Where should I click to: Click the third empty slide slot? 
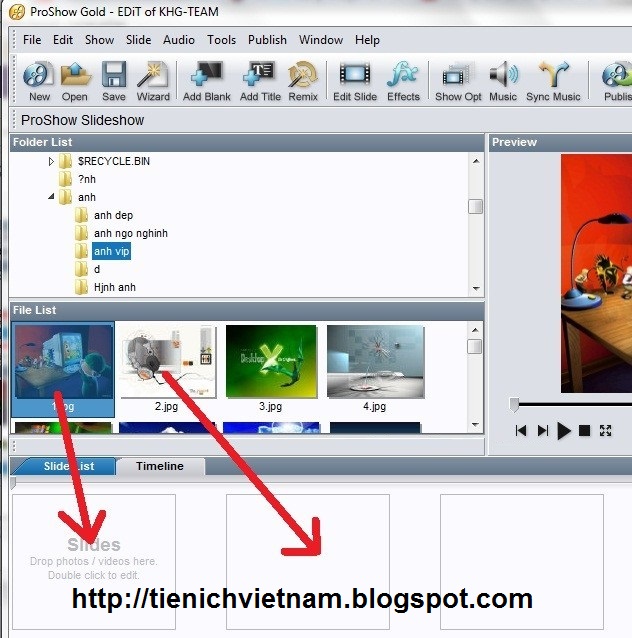(x=522, y=562)
